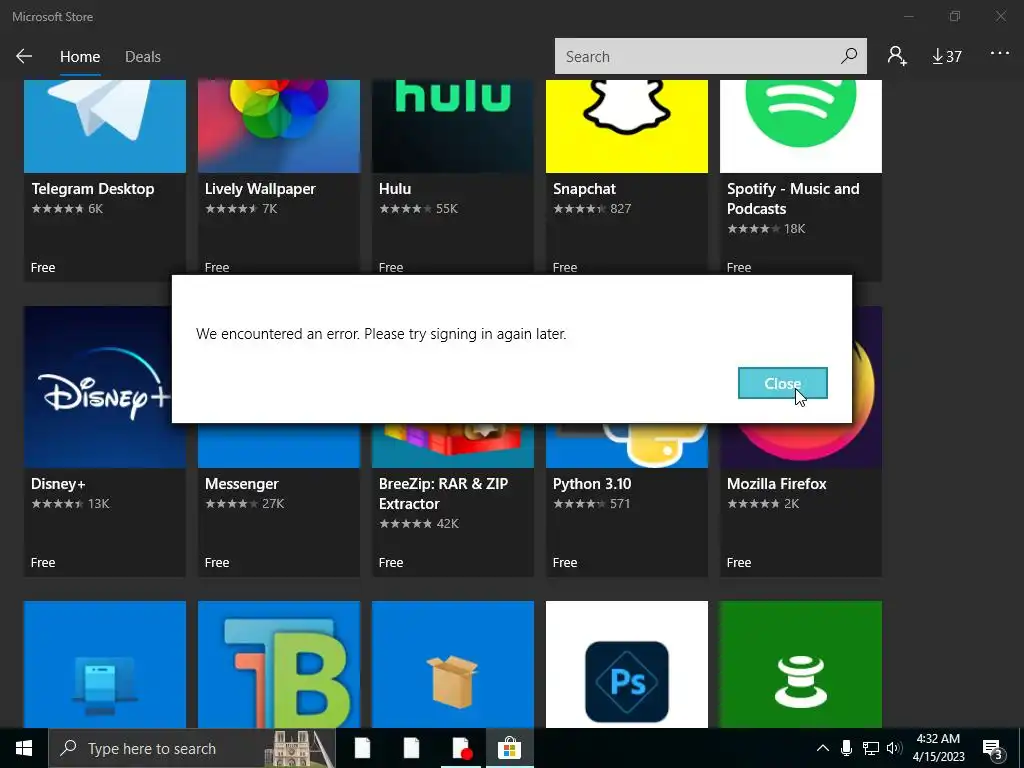Open the second taskbar document icon
This screenshot has height=768, width=1024.
(x=411, y=748)
